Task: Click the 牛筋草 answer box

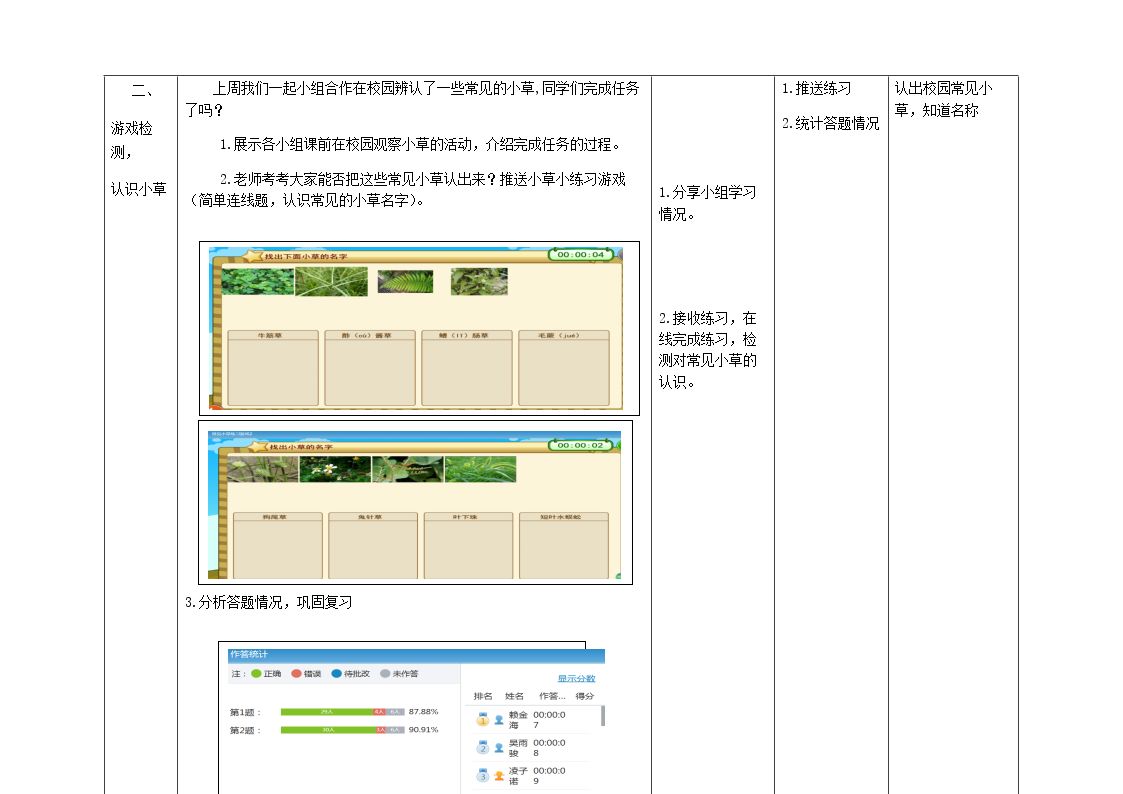Action: click(273, 368)
